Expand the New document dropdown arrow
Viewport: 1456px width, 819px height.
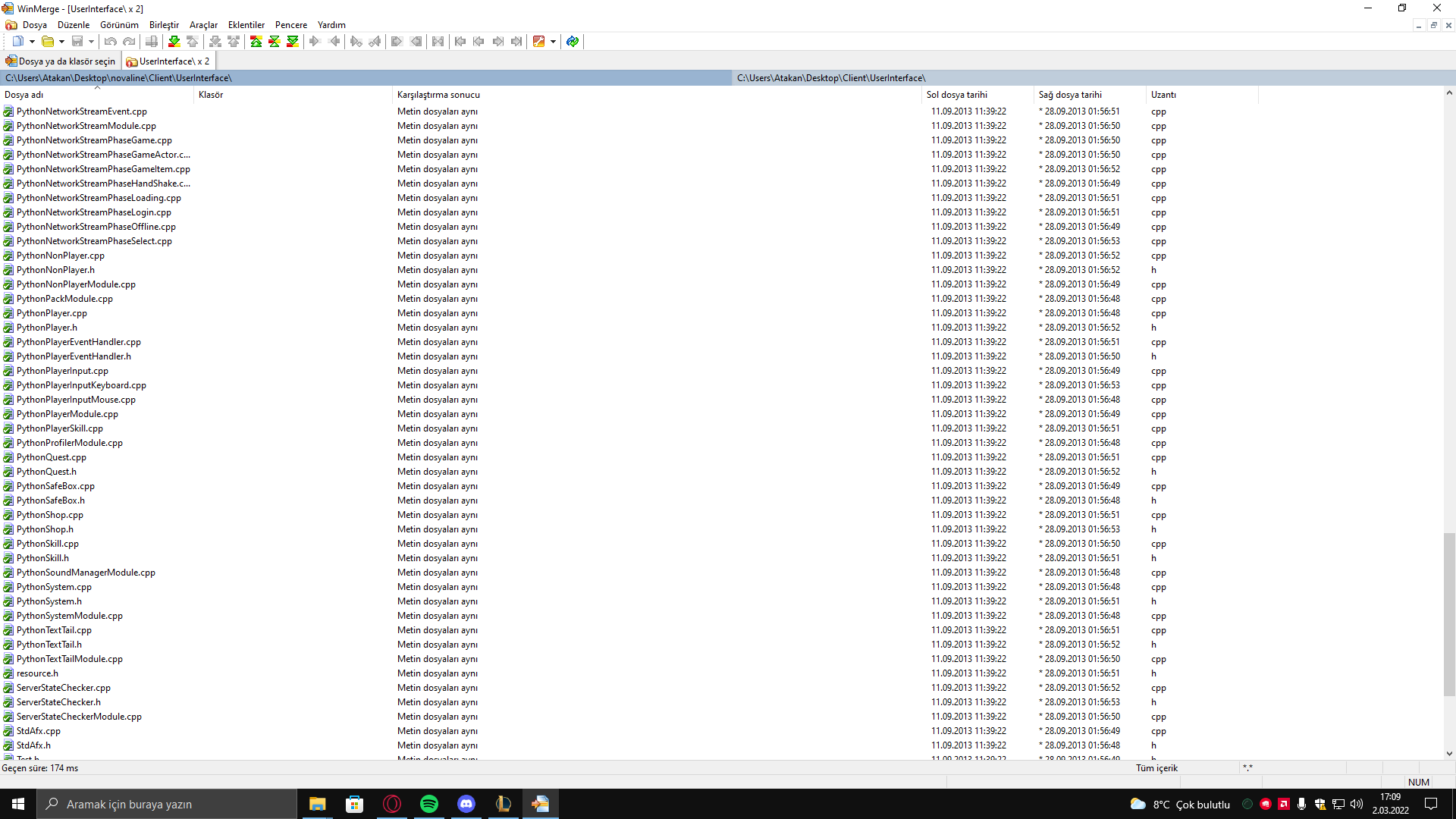32,42
